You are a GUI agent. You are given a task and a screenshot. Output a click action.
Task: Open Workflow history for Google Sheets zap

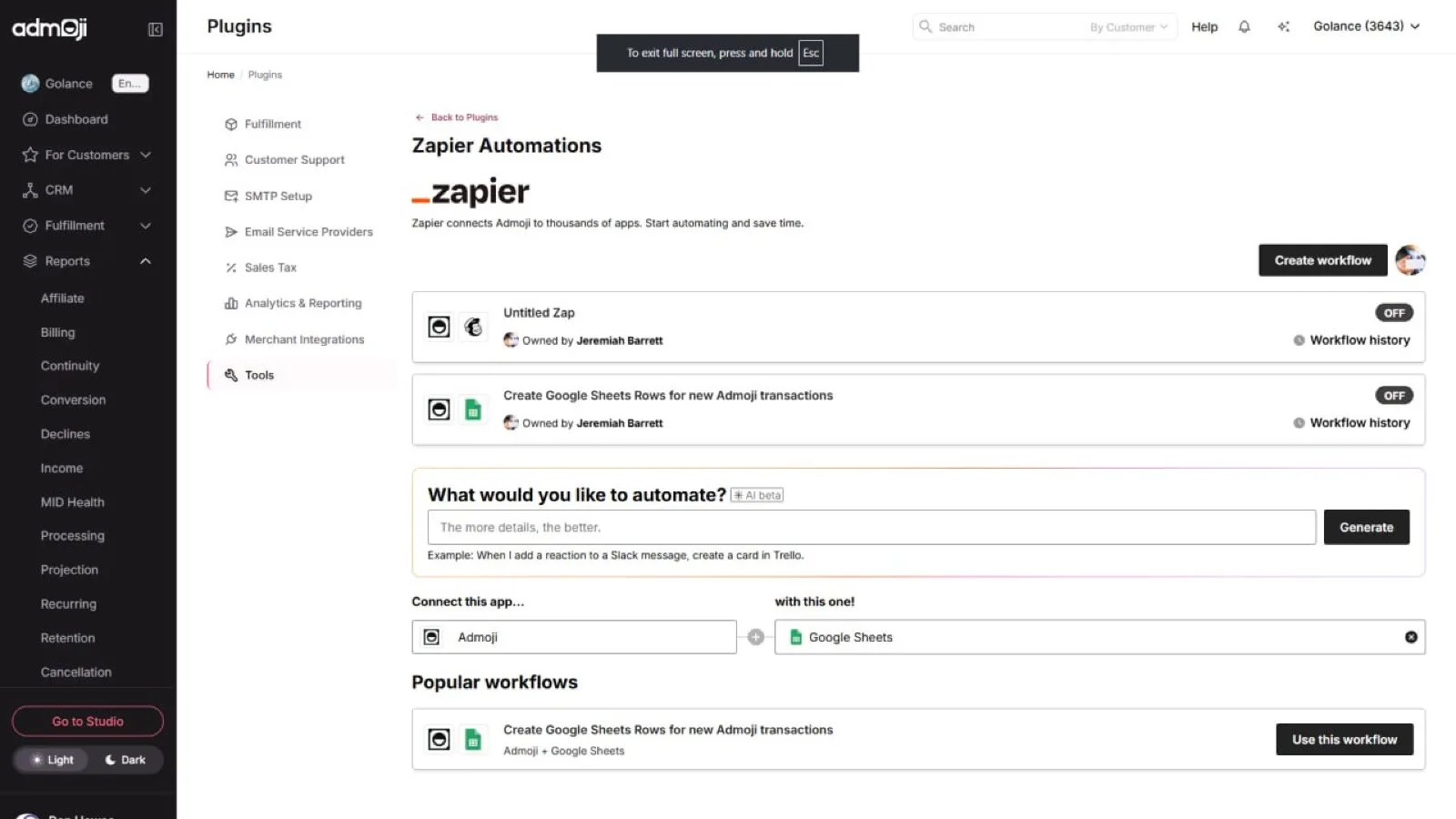1351,423
